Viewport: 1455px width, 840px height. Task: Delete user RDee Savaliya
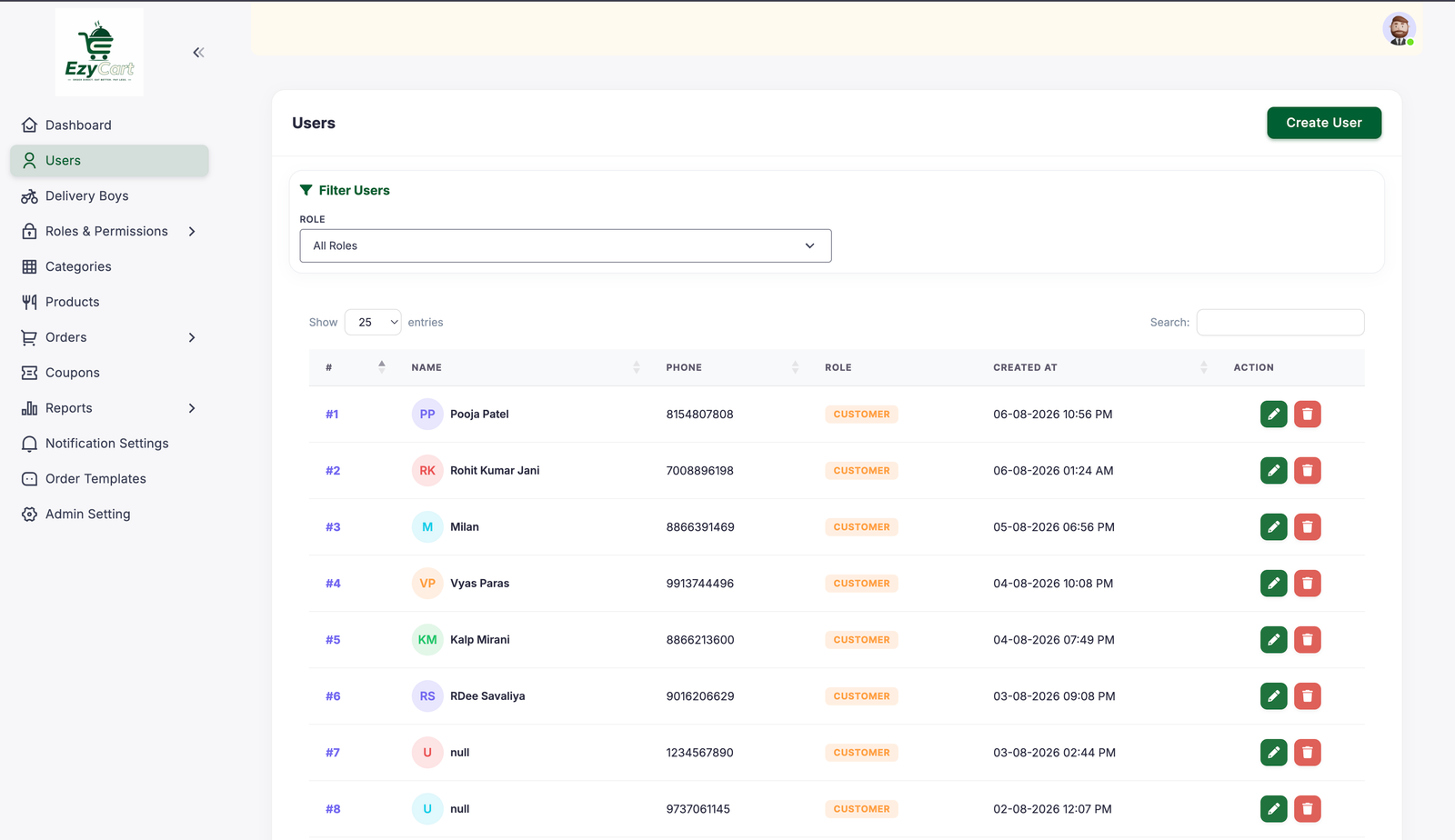(x=1307, y=696)
